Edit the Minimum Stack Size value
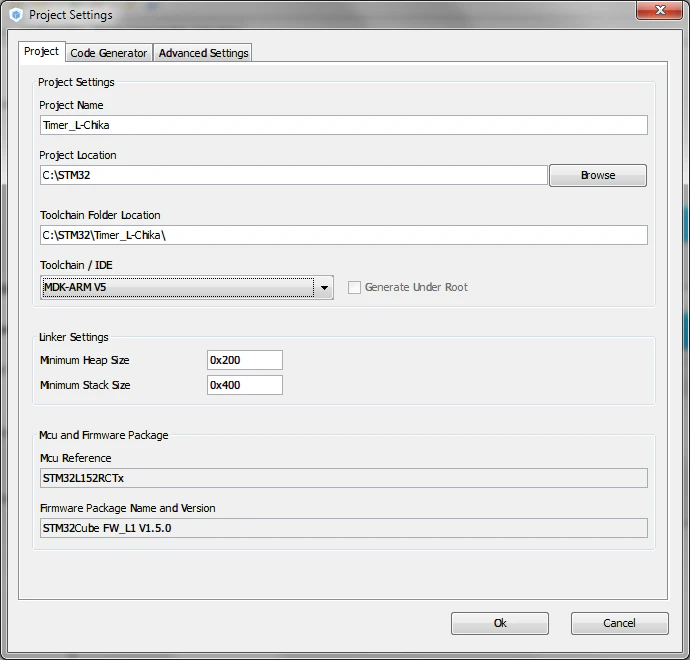 245,385
